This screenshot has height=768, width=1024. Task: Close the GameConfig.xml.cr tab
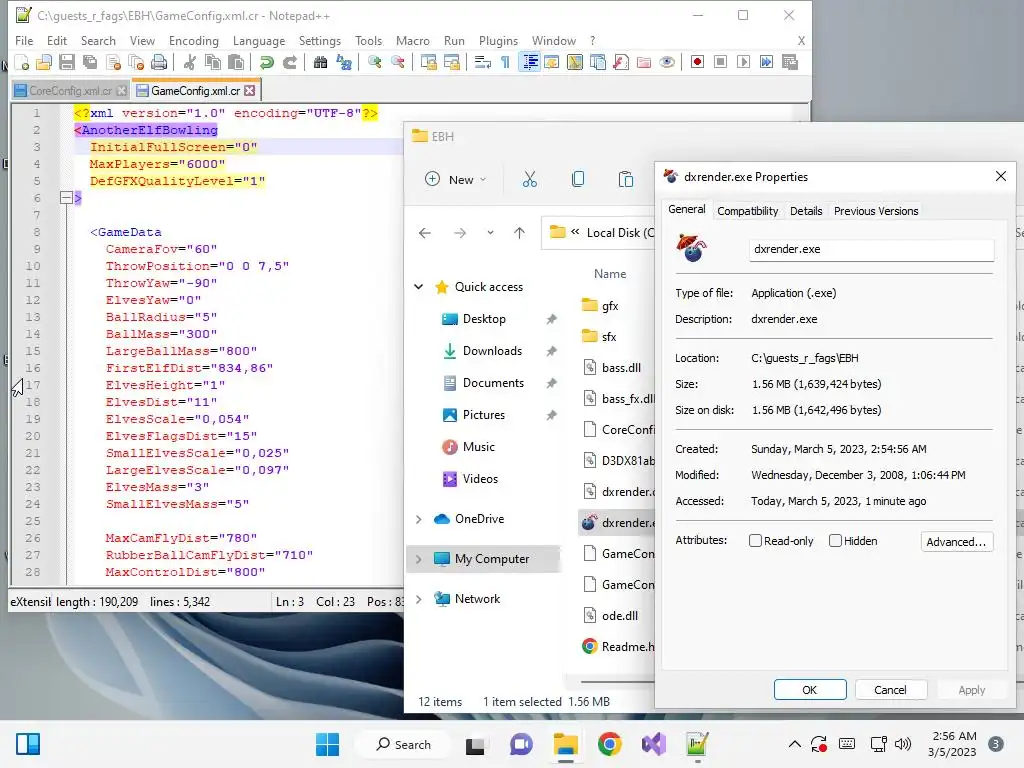coord(249,91)
